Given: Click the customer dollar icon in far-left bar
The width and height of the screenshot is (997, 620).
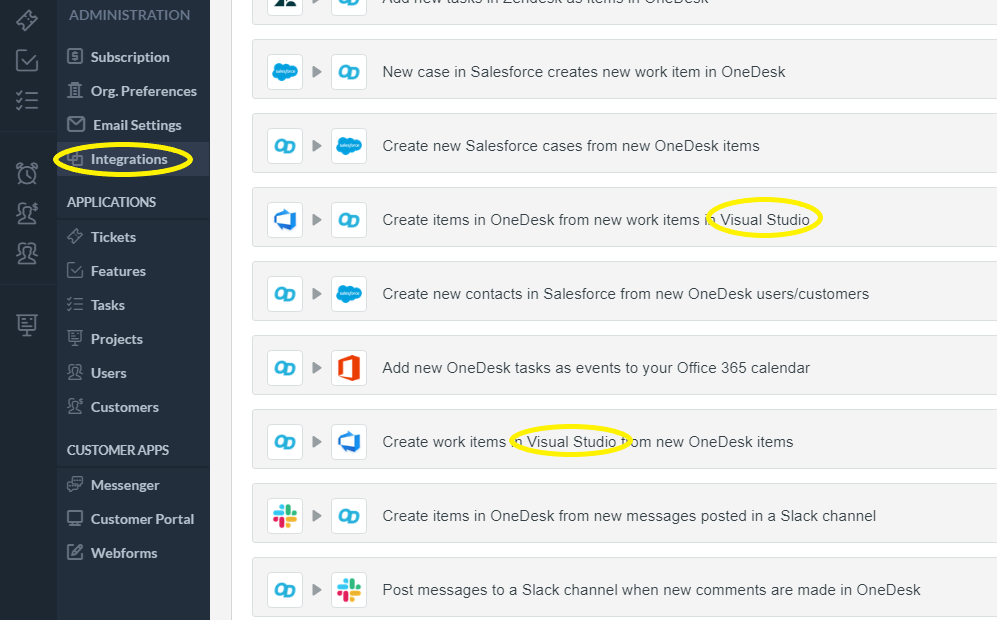Looking at the screenshot, I should tap(27, 213).
